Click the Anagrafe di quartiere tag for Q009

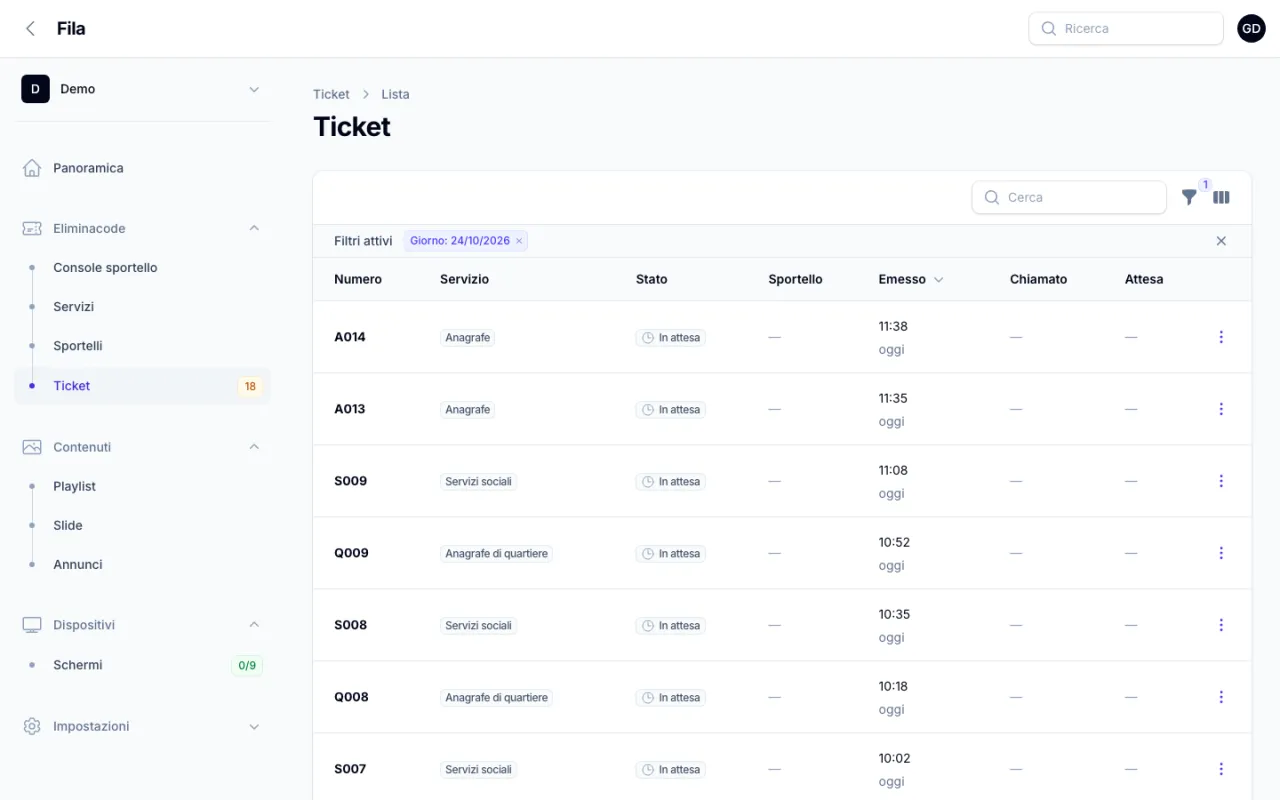click(496, 553)
